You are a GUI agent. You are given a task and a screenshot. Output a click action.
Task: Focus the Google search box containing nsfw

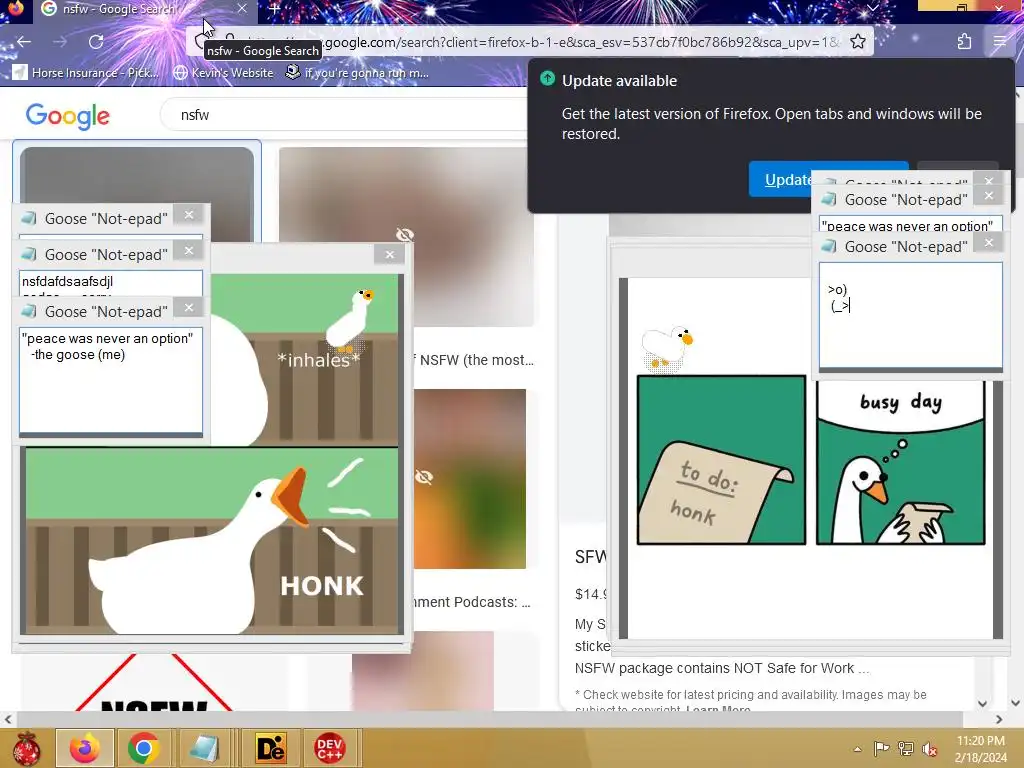pyautogui.click(x=346, y=115)
